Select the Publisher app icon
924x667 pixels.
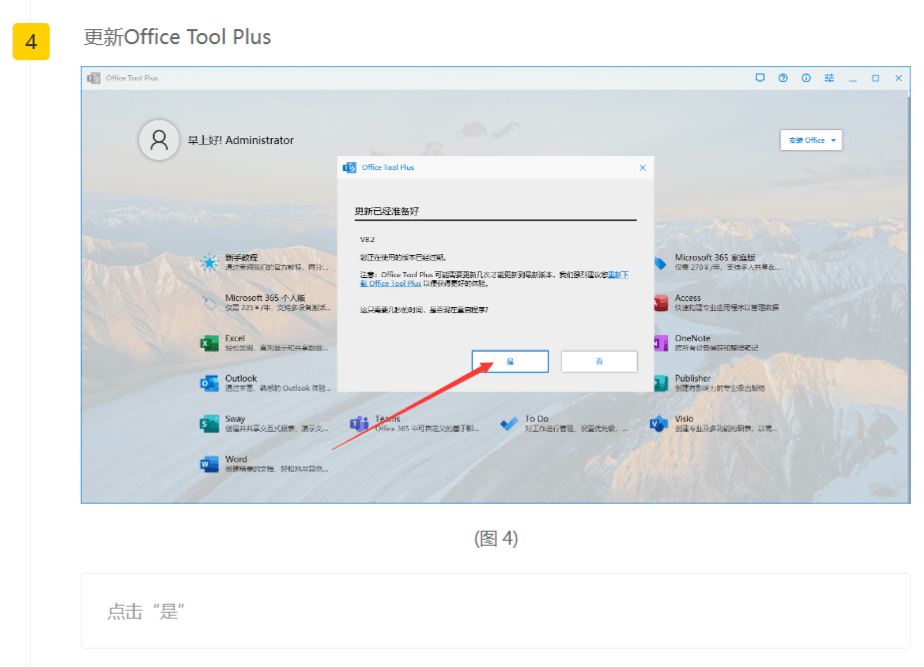(661, 383)
